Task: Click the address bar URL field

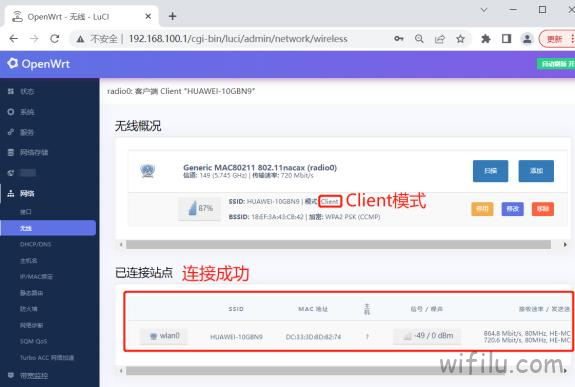Action: point(238,39)
